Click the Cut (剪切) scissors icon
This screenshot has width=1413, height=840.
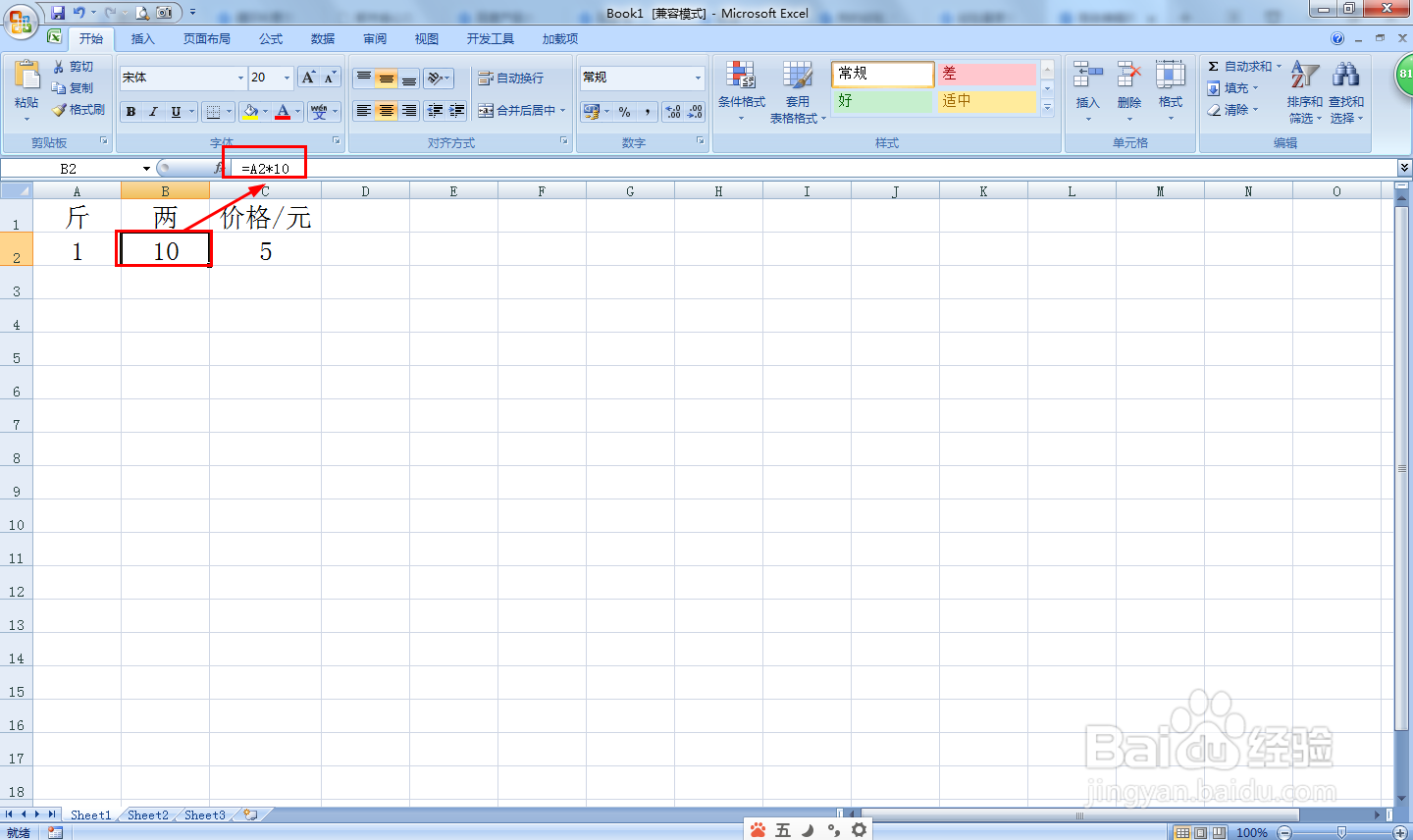tap(59, 67)
